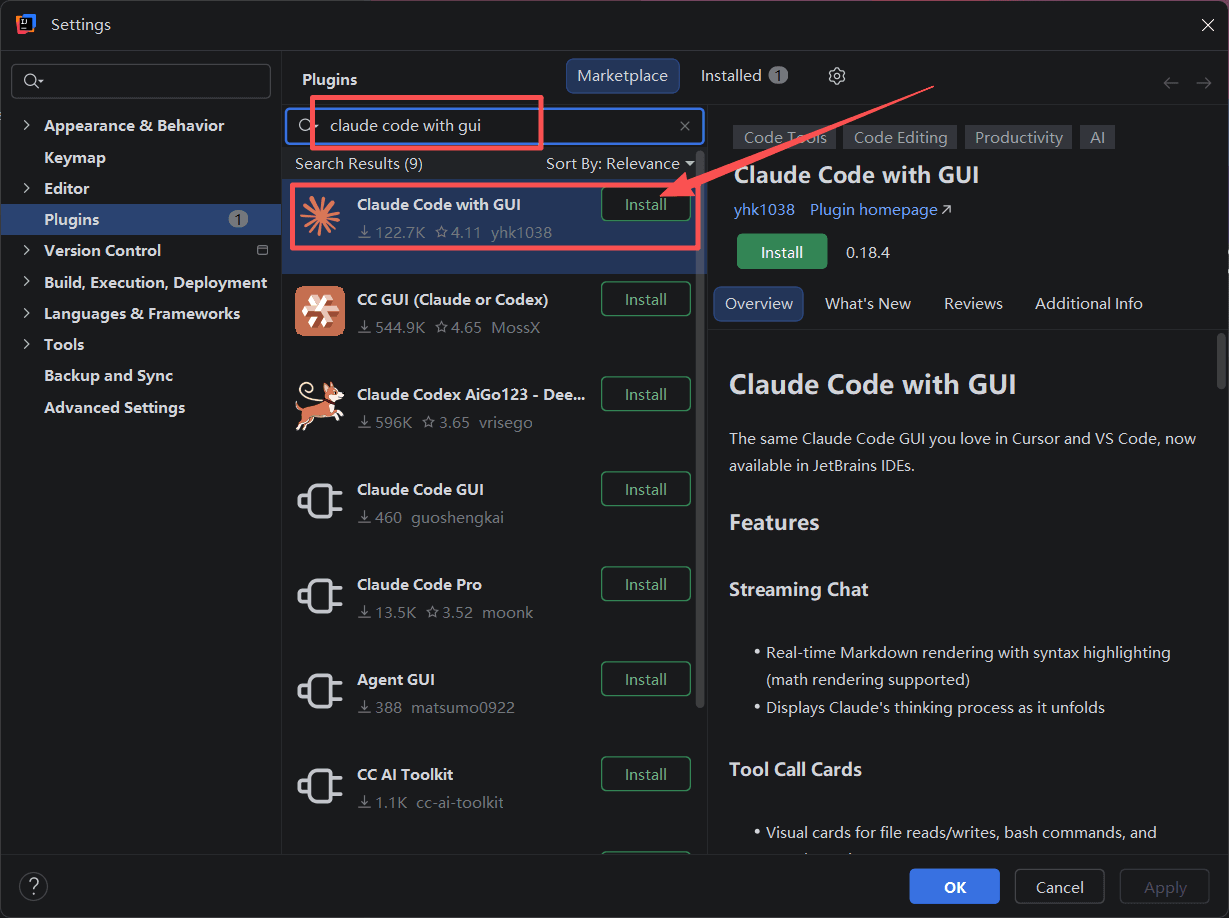Install CC GUI (Claude or Codex)

pyautogui.click(x=646, y=299)
